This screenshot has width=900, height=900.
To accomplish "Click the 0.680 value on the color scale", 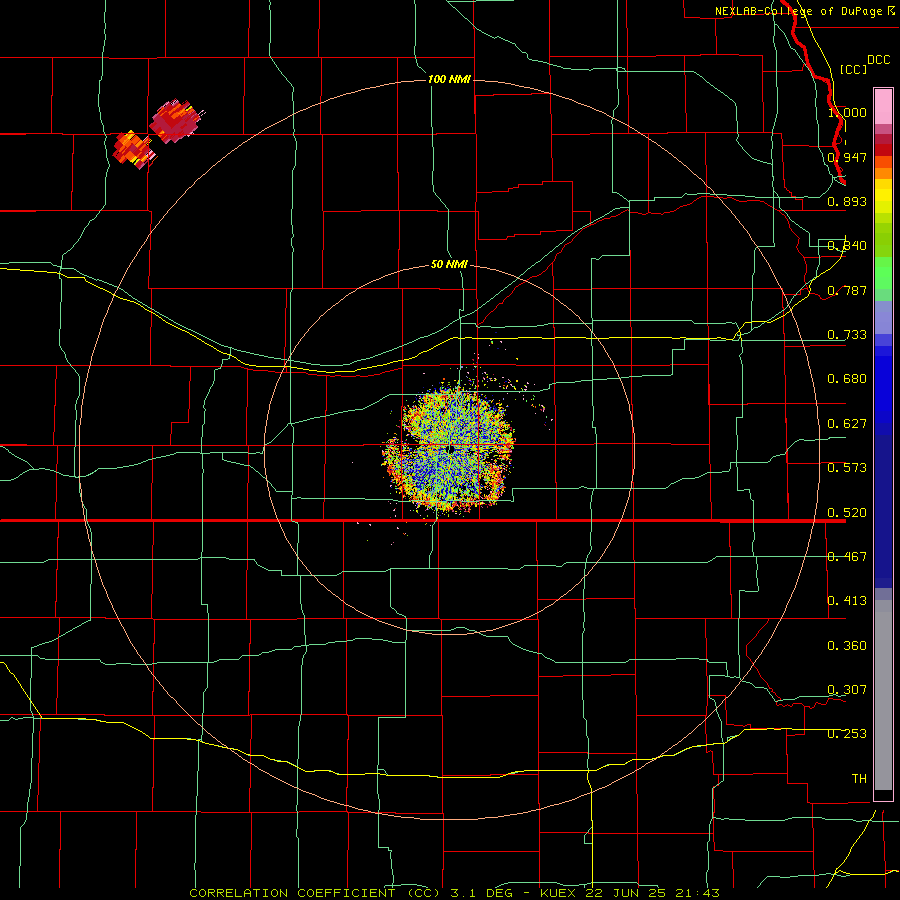I will [847, 379].
